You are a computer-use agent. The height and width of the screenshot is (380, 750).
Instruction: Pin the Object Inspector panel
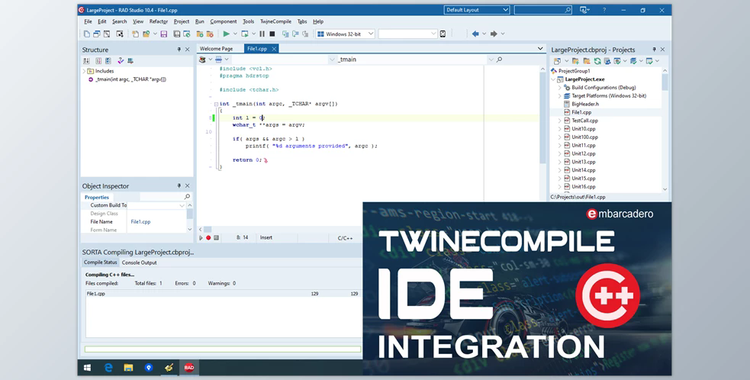coord(179,186)
